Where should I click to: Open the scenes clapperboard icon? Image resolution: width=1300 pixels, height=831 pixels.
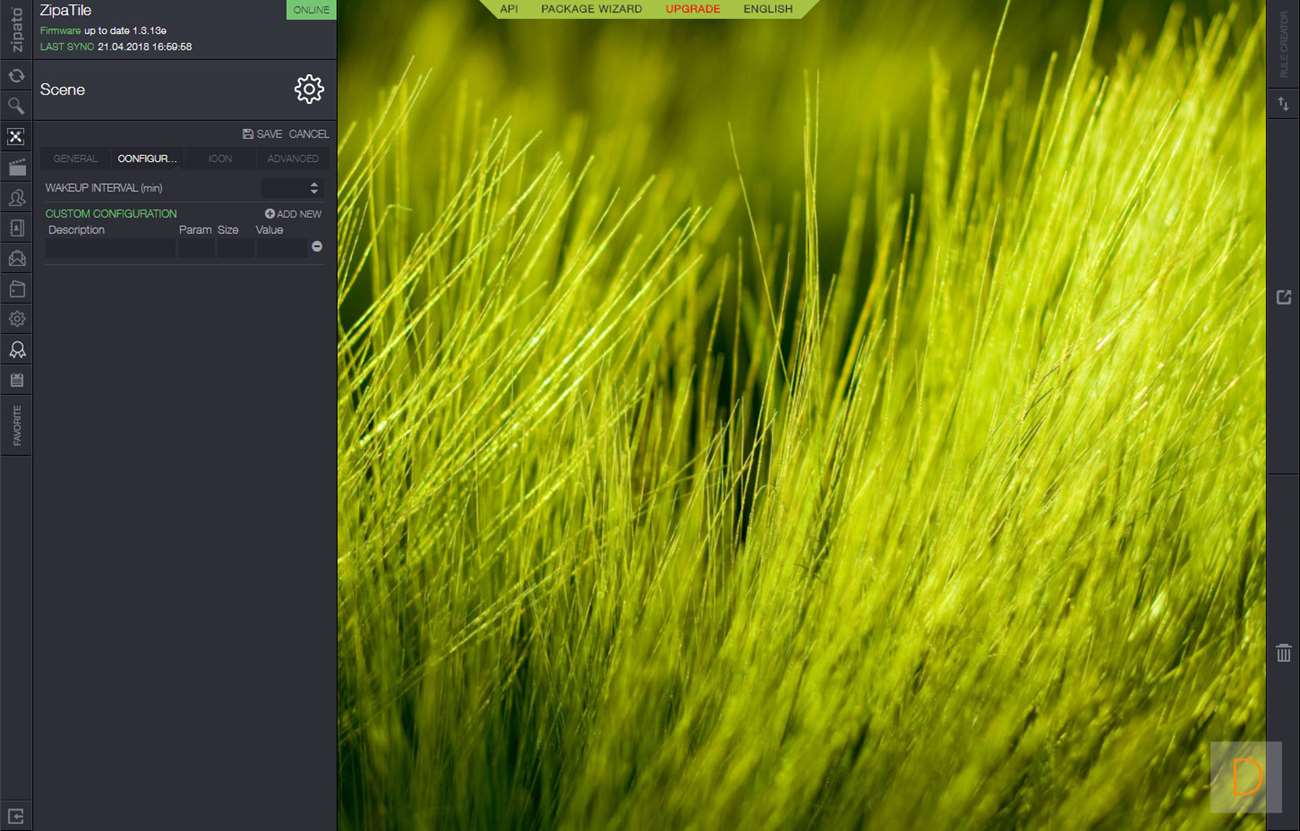tap(16, 167)
